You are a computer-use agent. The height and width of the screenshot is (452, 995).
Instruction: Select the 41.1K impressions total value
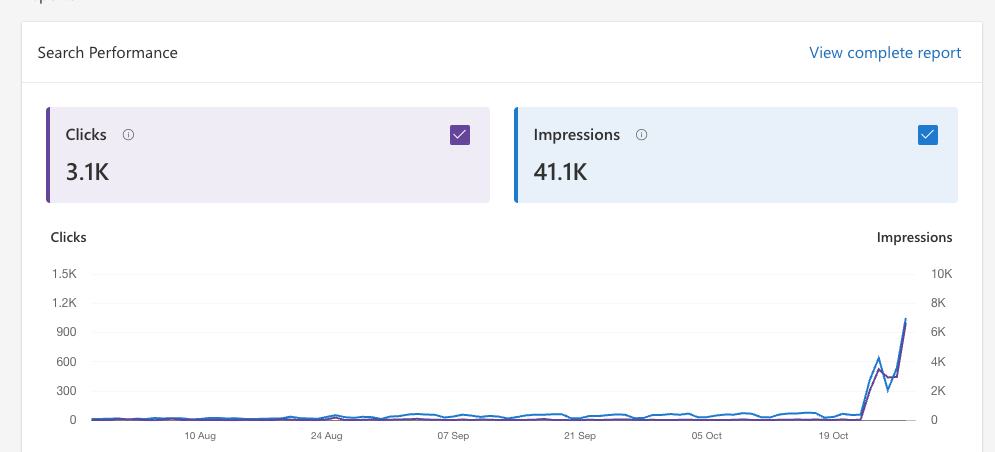[560, 171]
